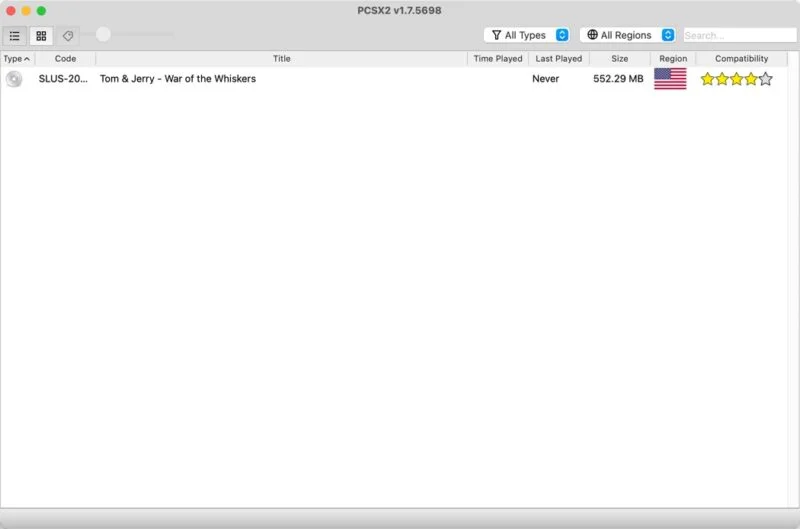Sort games by Title column
Image resolution: width=800 pixels, height=529 pixels.
tap(282, 59)
